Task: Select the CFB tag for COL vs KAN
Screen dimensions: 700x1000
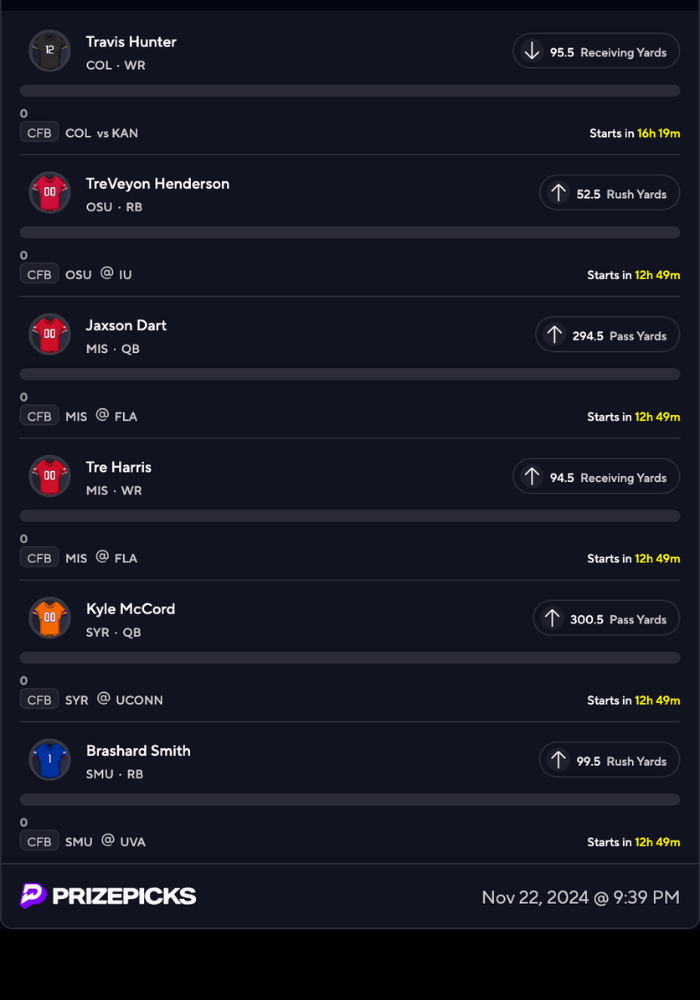Action: (39, 133)
